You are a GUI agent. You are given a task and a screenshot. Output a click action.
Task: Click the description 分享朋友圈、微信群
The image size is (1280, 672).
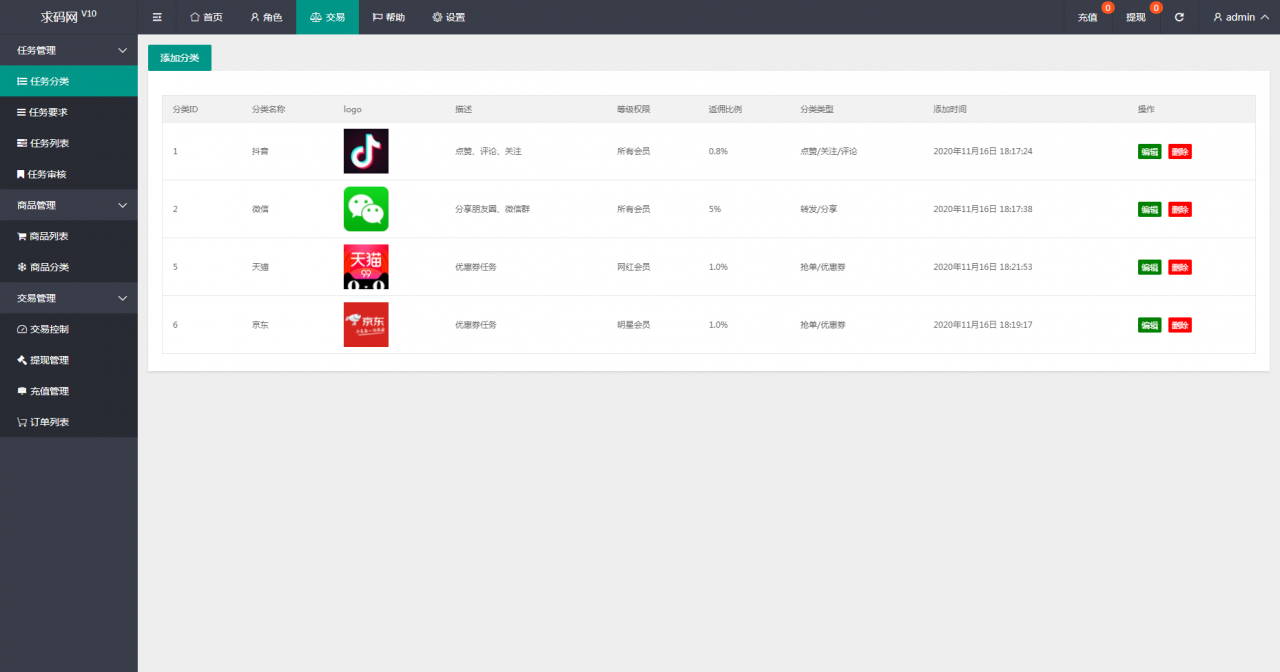coord(493,209)
